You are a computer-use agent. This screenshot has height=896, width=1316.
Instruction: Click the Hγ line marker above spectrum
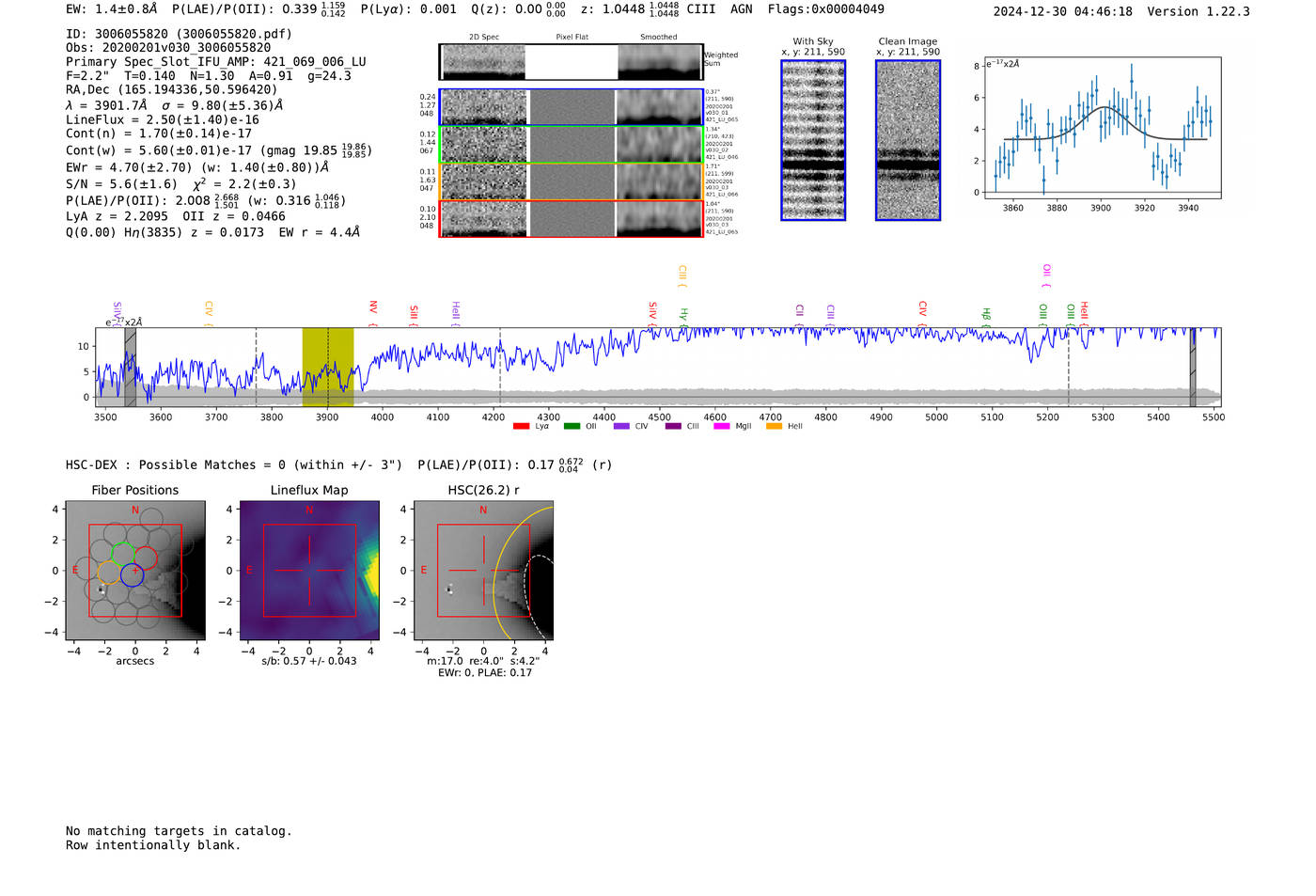[x=684, y=317]
